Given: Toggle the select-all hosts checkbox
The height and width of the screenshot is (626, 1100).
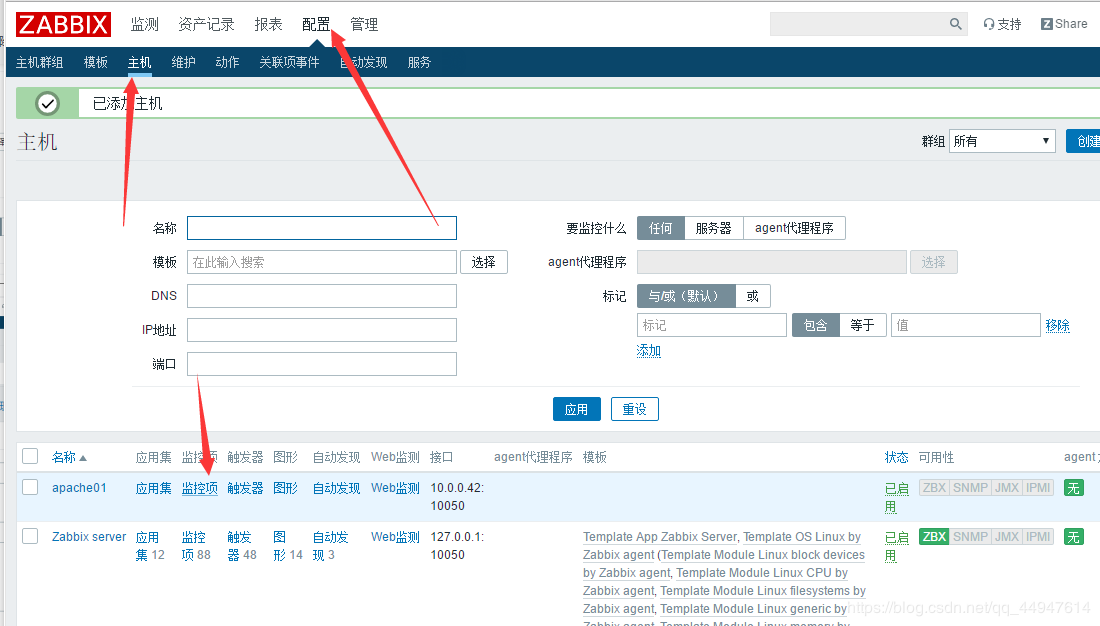Looking at the screenshot, I should coord(30,457).
